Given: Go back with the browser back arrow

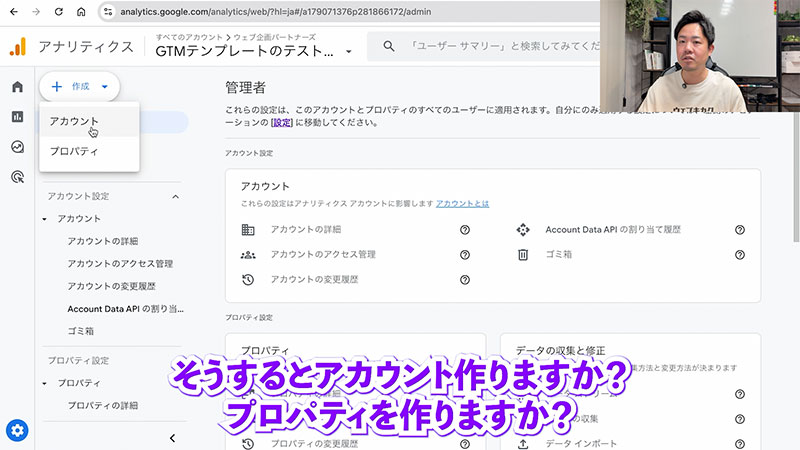Looking at the screenshot, I should (14, 11).
